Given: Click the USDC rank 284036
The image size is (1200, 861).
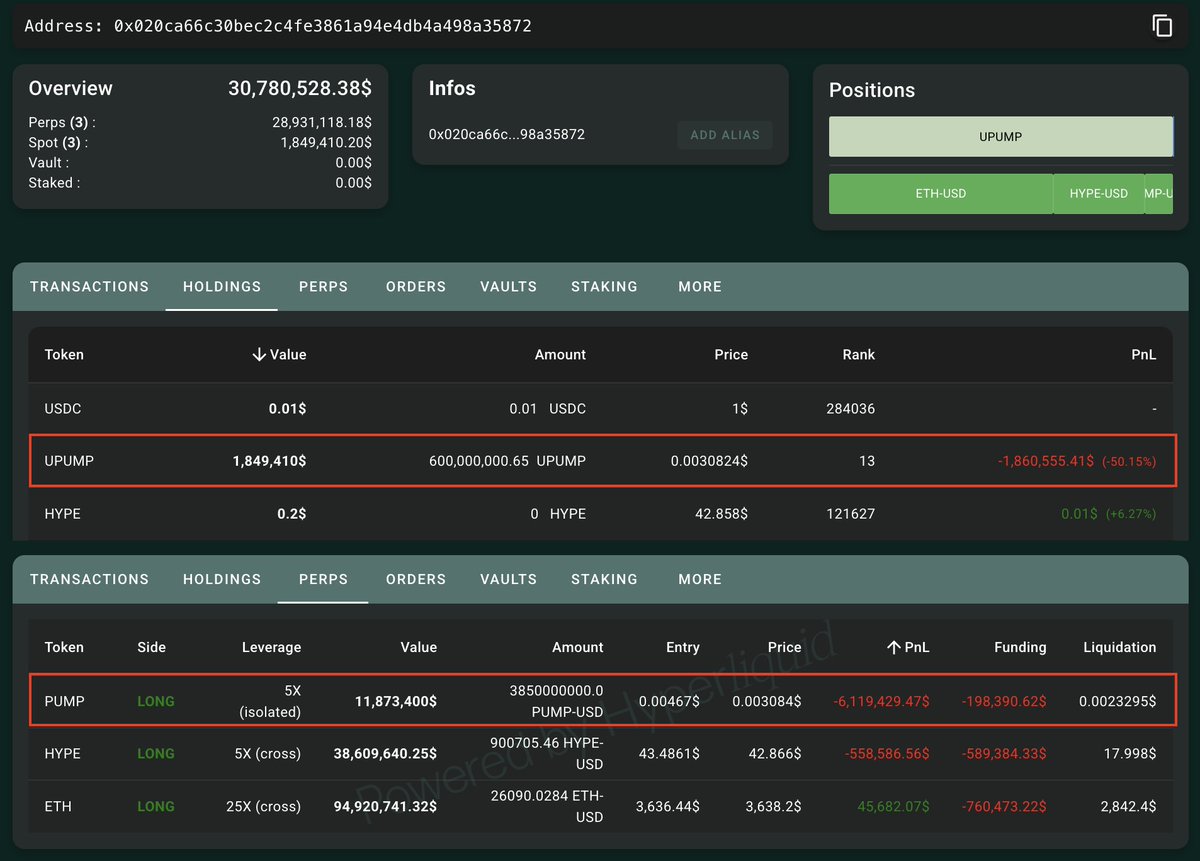Looking at the screenshot, I should (x=851, y=408).
